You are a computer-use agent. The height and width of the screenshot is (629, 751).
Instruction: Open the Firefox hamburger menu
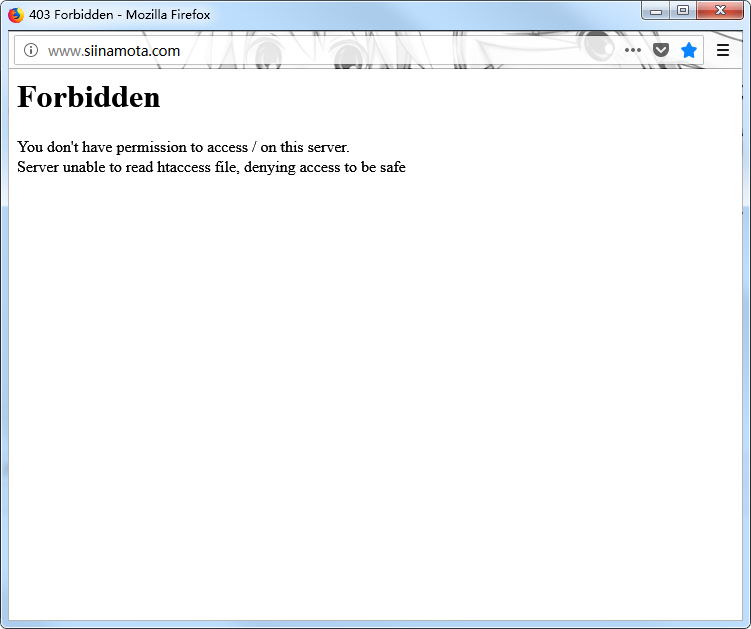pyautogui.click(x=723, y=50)
